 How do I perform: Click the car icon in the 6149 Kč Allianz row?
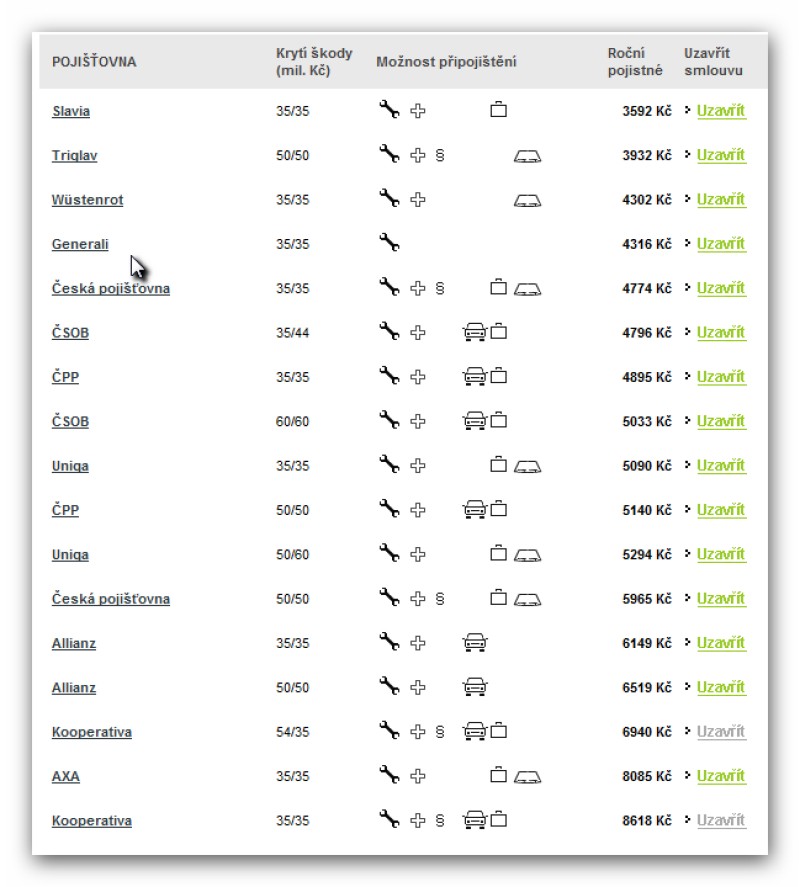pyautogui.click(x=475, y=643)
